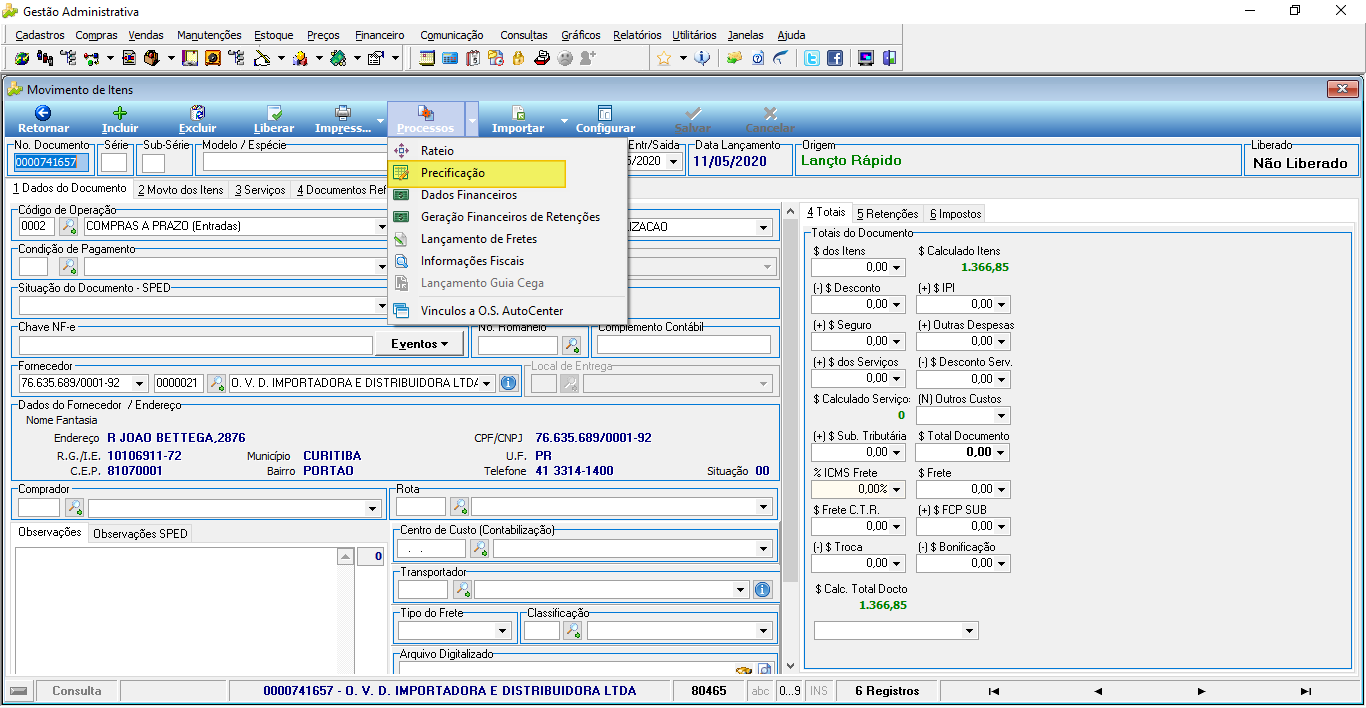Viewport: 1366px width, 708px height.
Task: Click search icon beside supplier code 0000021
Action: point(216,383)
